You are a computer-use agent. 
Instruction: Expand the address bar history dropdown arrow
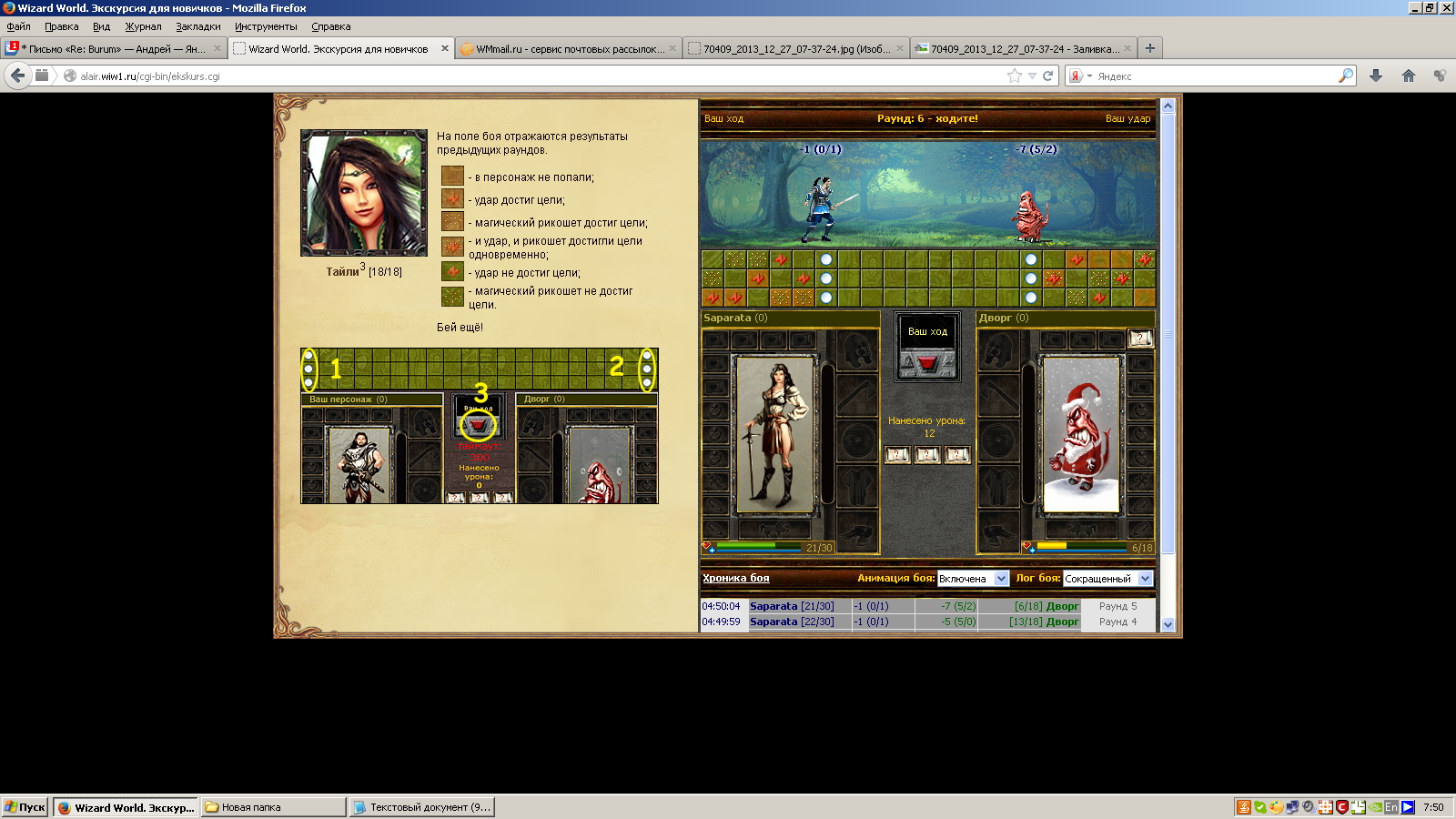point(1032,76)
